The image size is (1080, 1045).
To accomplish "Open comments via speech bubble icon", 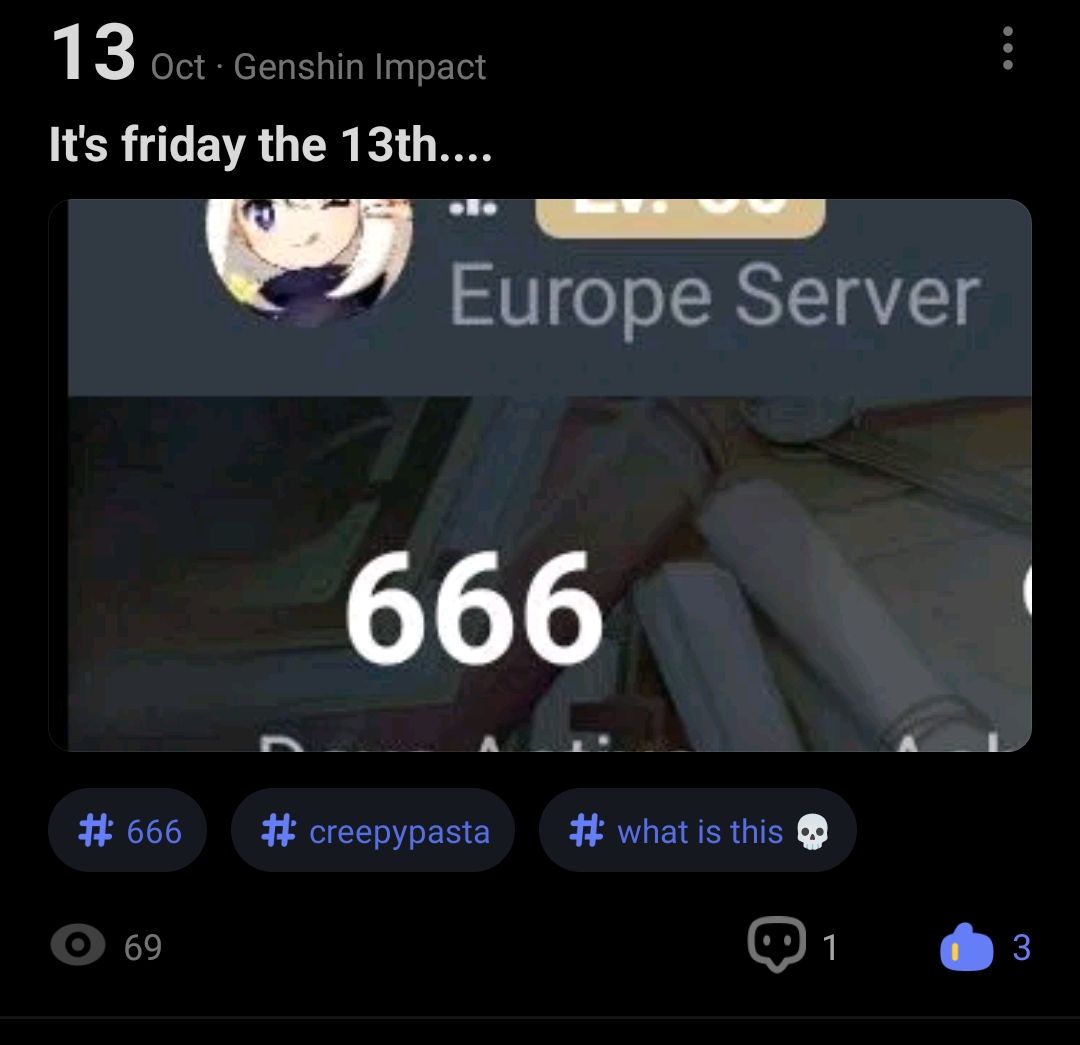I will [x=777, y=944].
